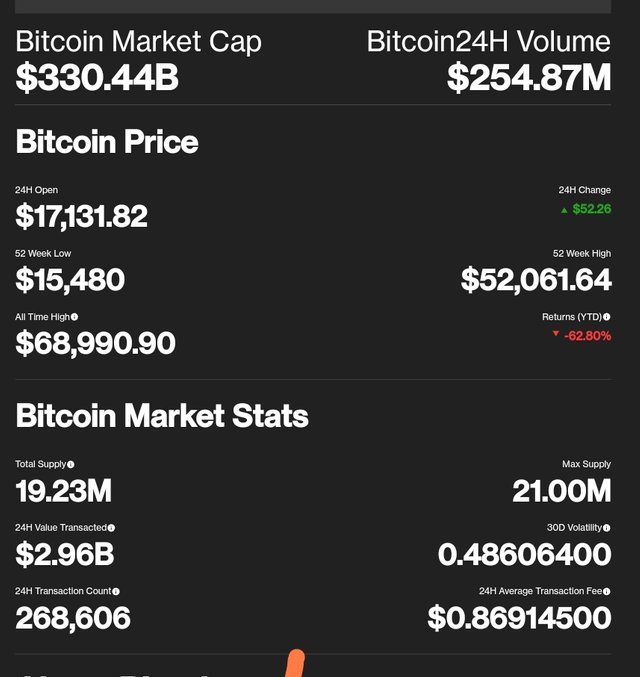640x677 pixels.
Task: Select the 52 Week High value $52,061.64
Action: (x=536, y=280)
